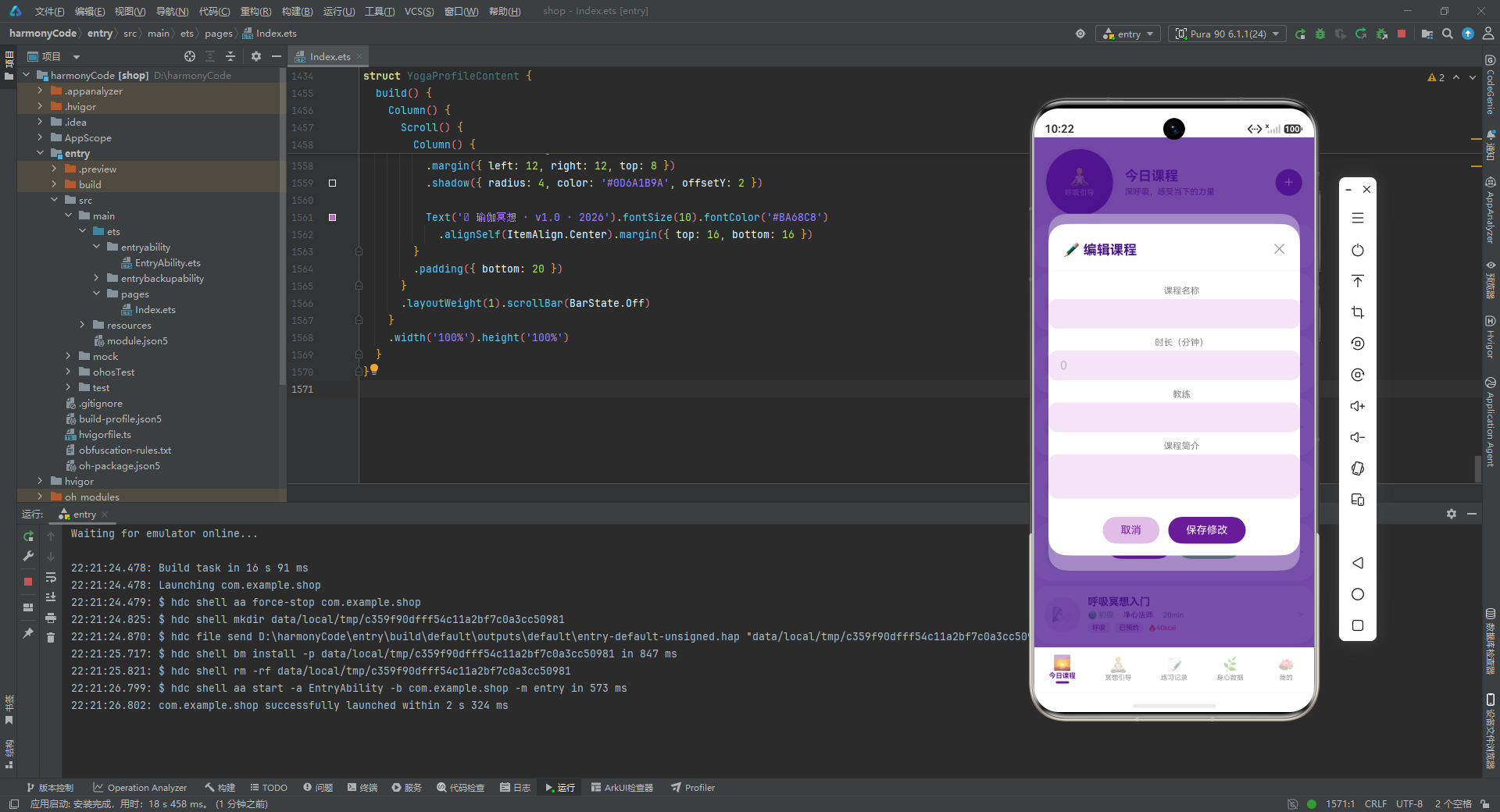1500x812 pixels.
Task: Expand the AppScope folder
Action: (40, 137)
